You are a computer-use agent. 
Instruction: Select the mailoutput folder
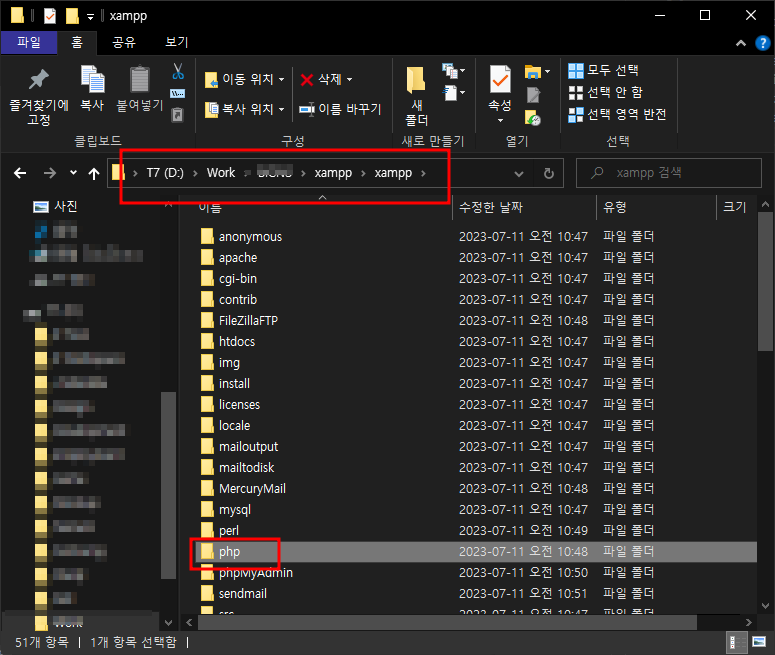pos(239,446)
